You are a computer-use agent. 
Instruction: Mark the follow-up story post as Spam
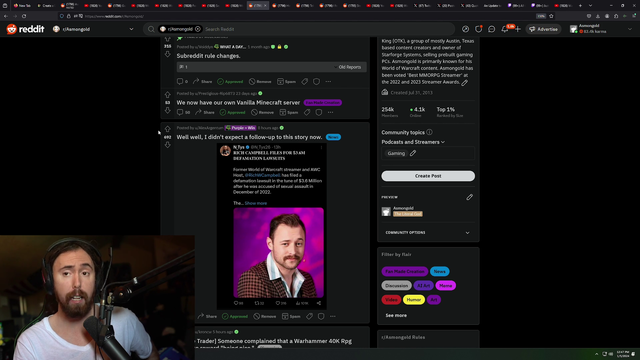click(291, 316)
